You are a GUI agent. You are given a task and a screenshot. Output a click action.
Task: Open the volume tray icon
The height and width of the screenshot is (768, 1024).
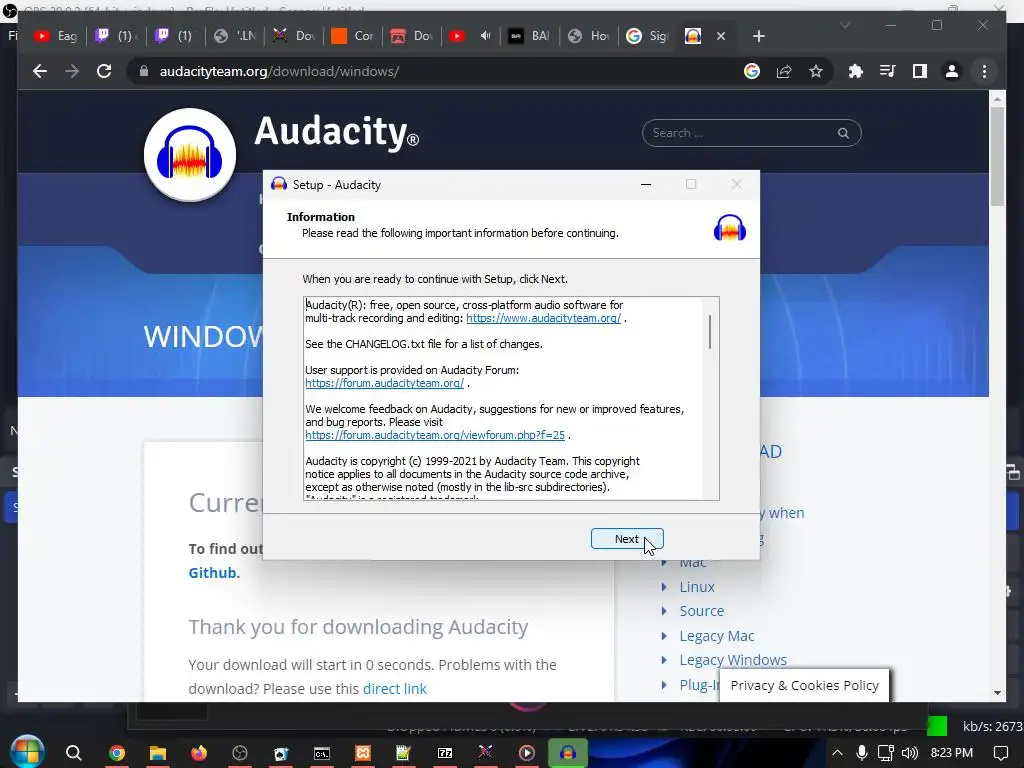910,753
